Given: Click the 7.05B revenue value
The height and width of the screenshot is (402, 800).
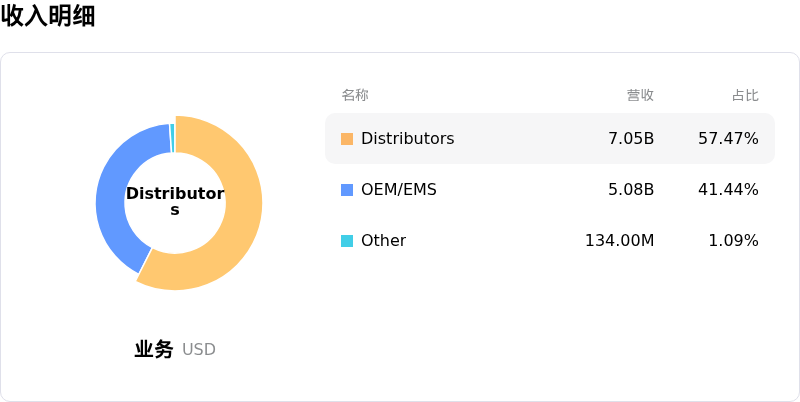Looking at the screenshot, I should click(631, 139).
